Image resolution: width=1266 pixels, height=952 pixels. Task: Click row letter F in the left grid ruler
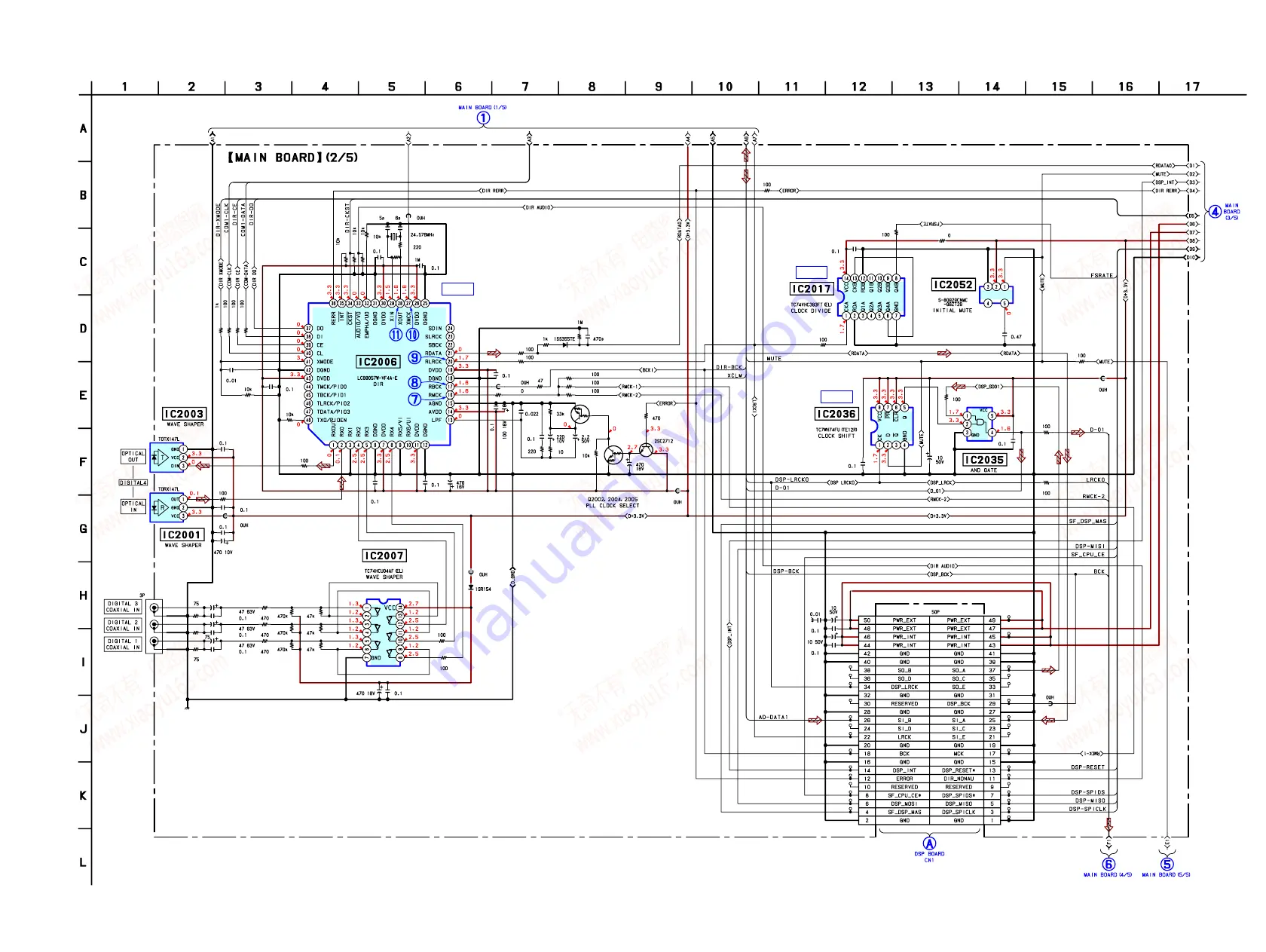click(x=83, y=462)
